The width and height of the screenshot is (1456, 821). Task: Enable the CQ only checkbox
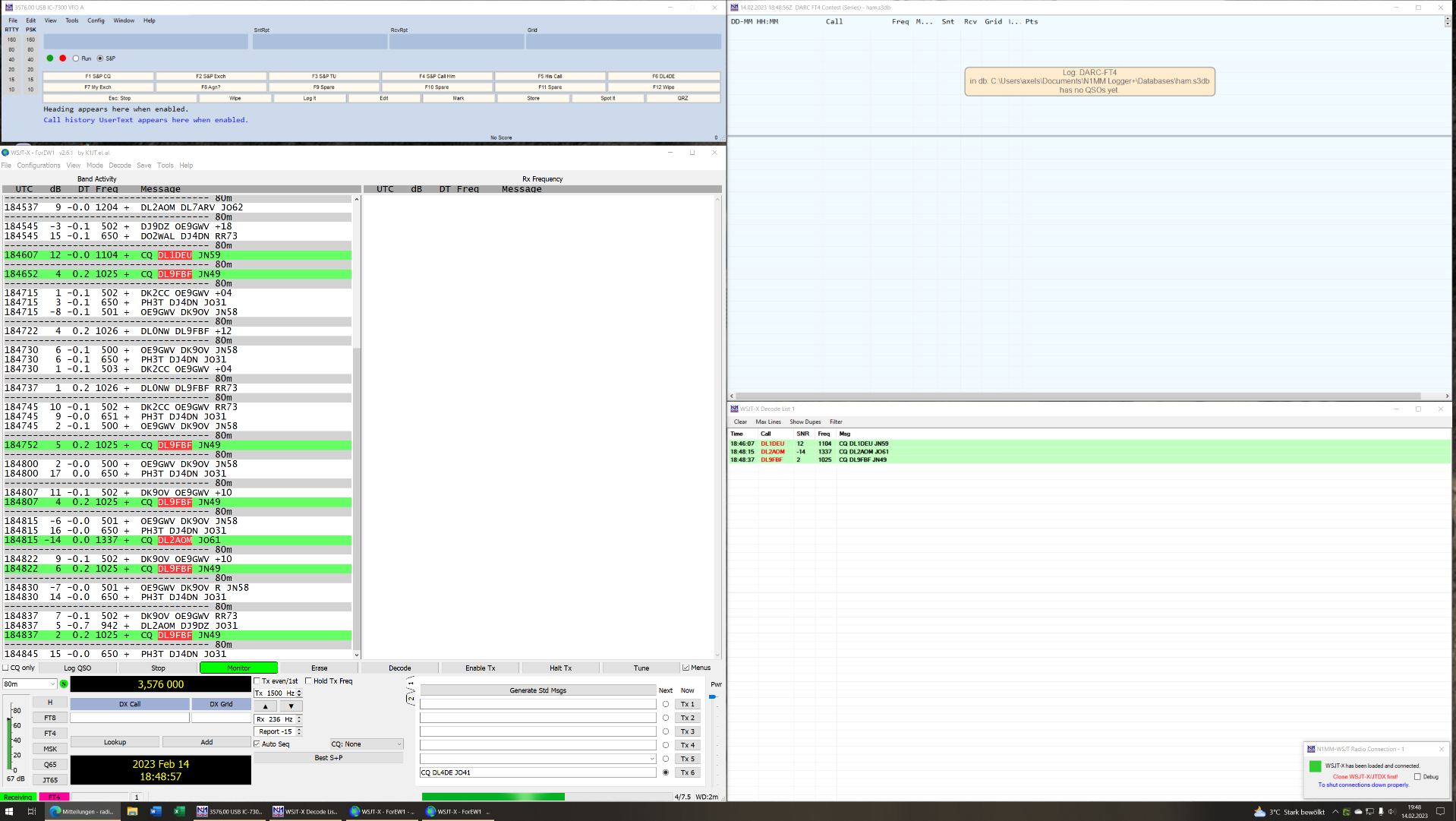click(x=6, y=668)
